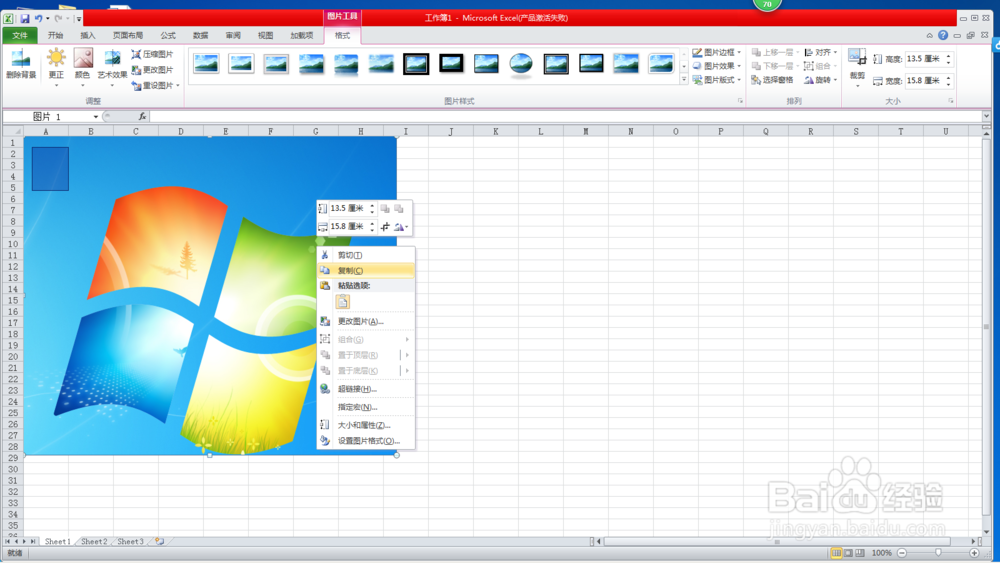Screen dimensions: 1000x563
Task: Go to first sheet navigation arrow
Action: [x=8, y=541]
